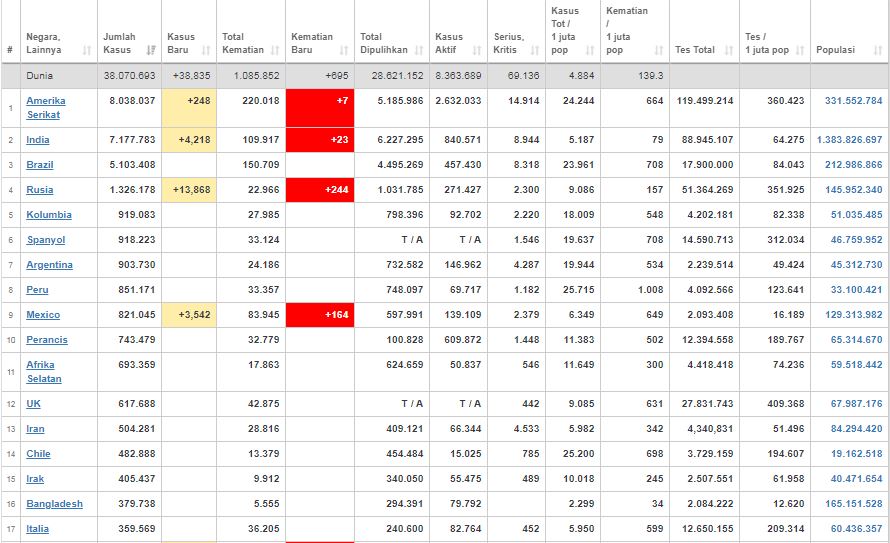The image size is (890, 543).
Task: Open Italia population link 60.436.357
Action: 857,528
